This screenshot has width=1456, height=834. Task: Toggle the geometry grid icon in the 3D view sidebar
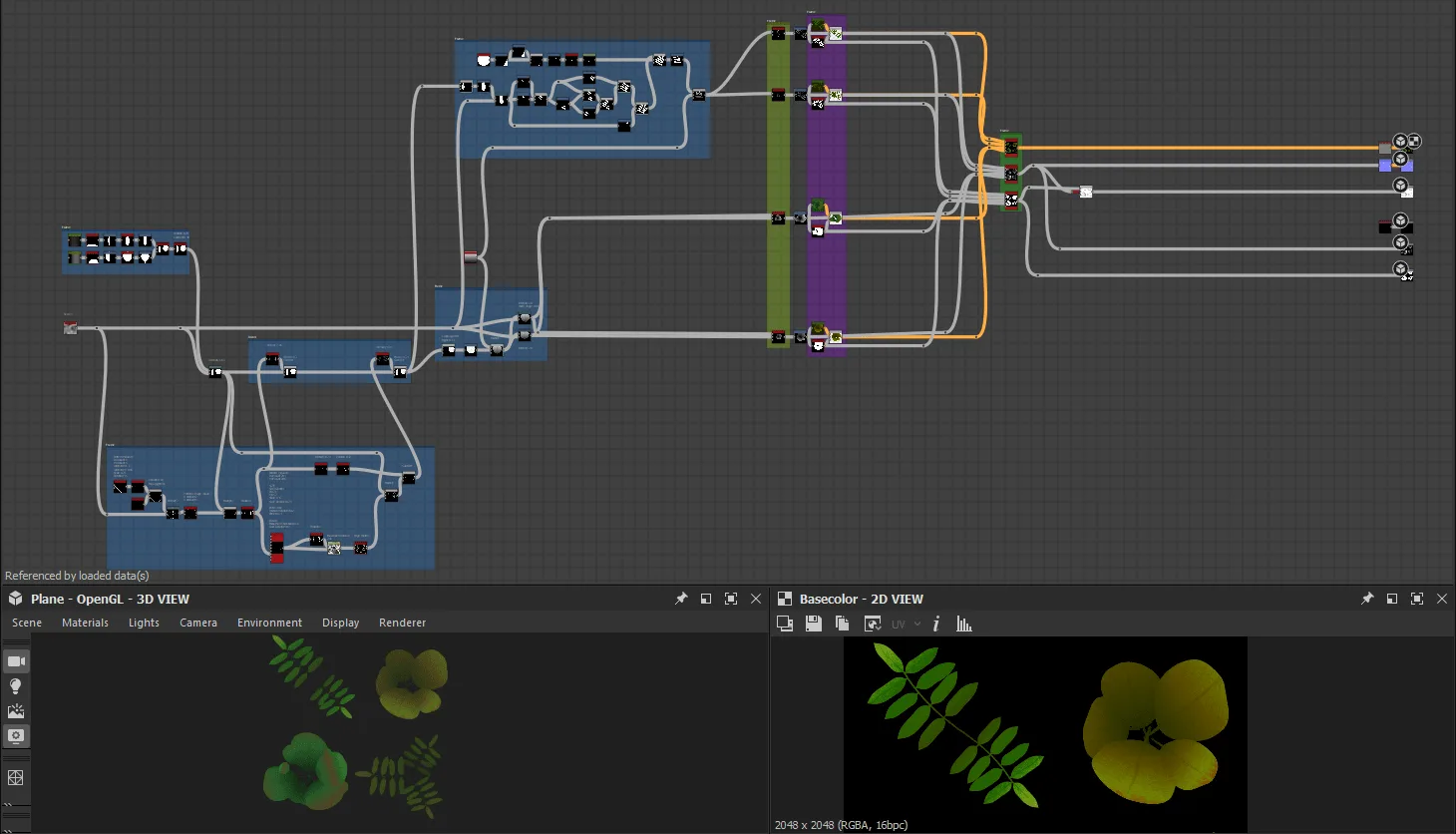(x=16, y=777)
